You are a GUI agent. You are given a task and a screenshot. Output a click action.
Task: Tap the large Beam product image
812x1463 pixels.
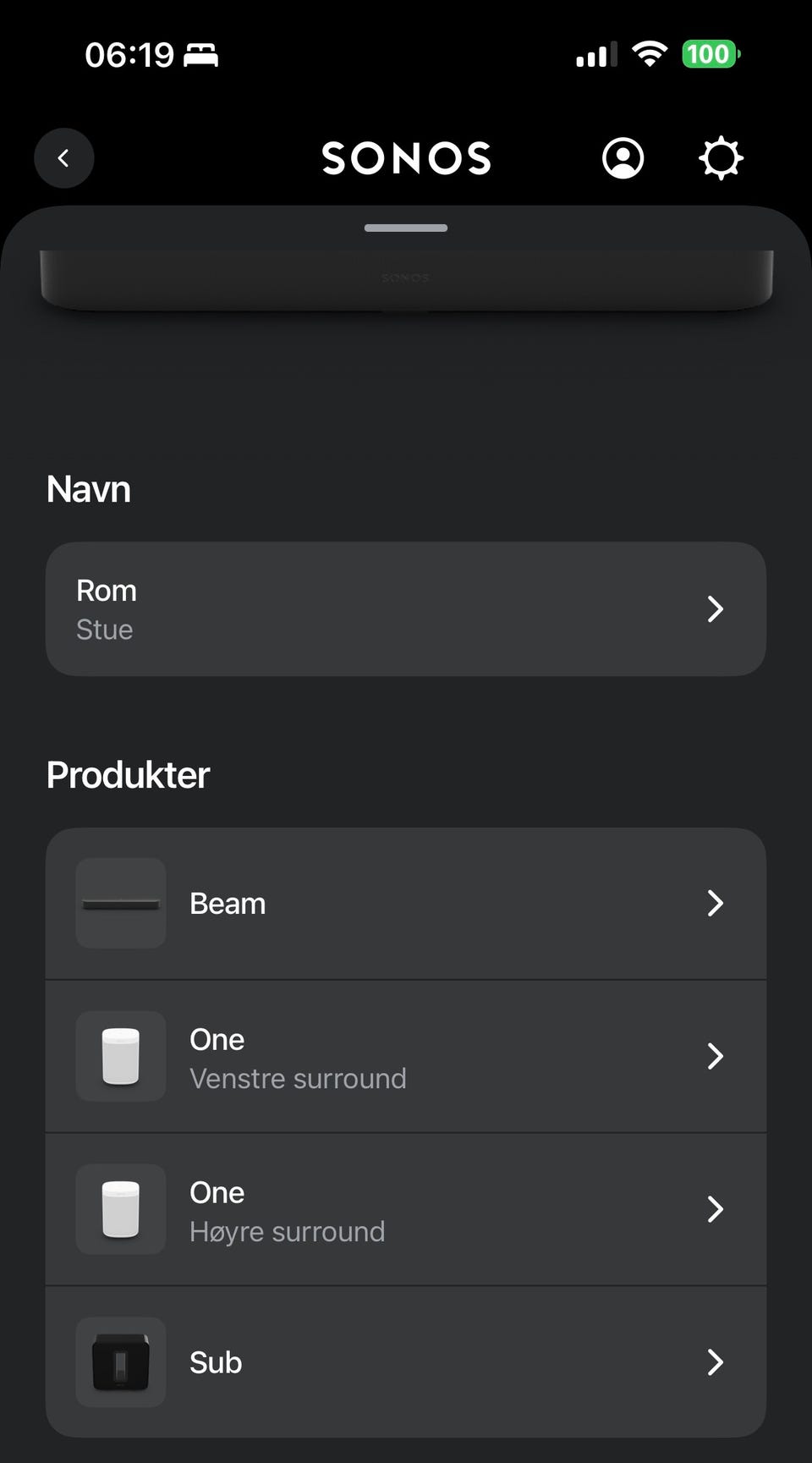tap(406, 280)
